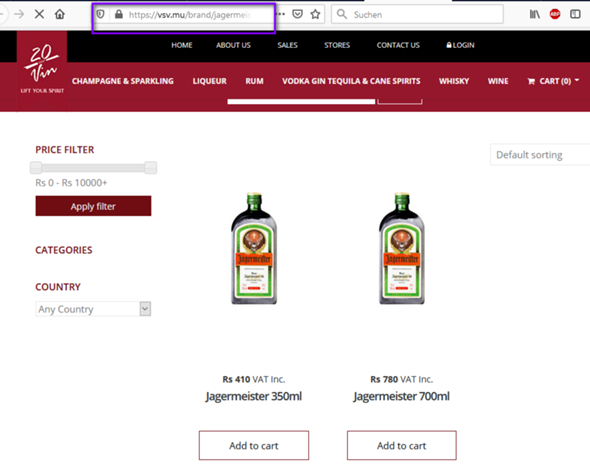Click the Apply filter button

(x=93, y=206)
